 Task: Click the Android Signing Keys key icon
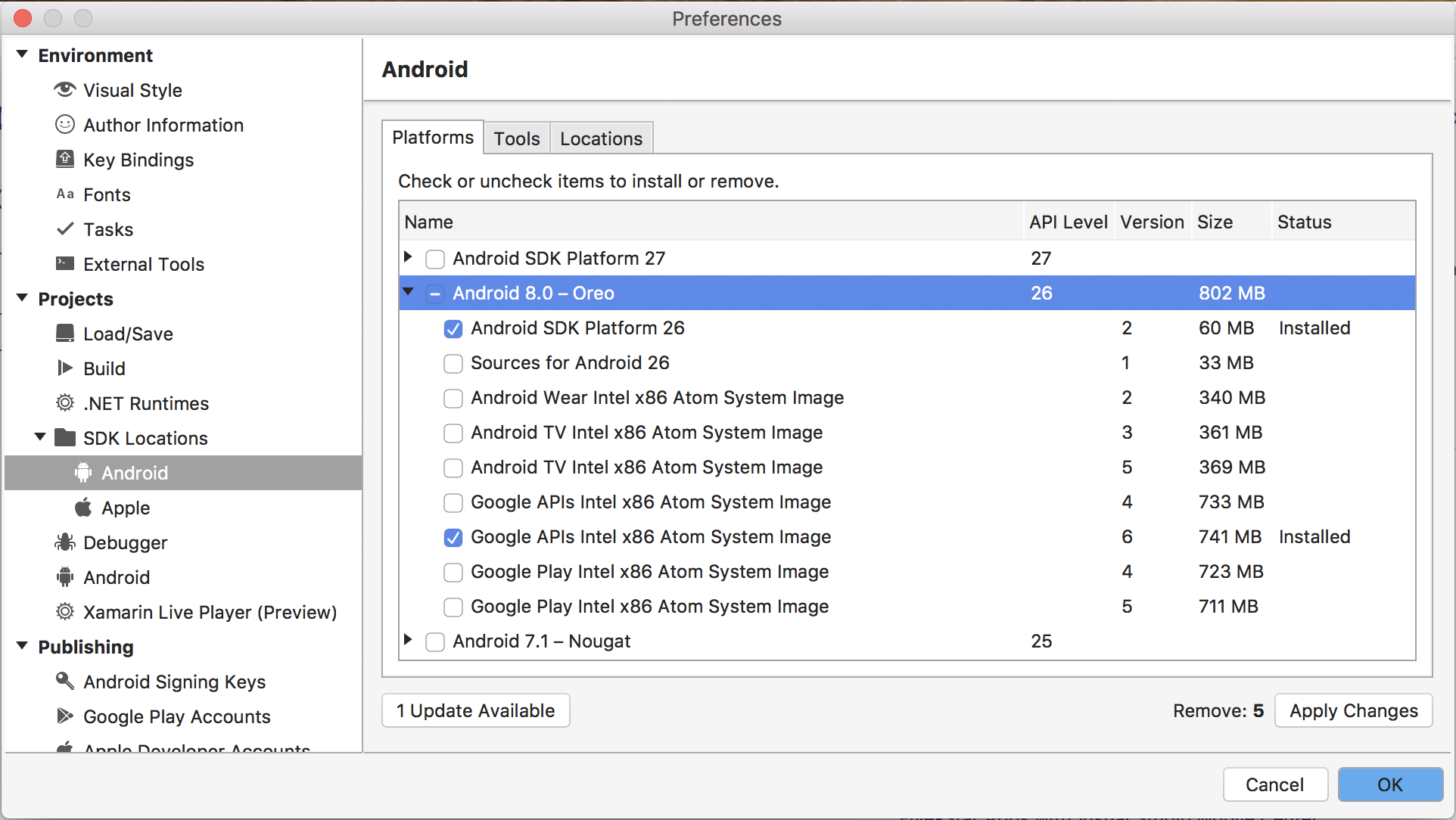(65, 682)
